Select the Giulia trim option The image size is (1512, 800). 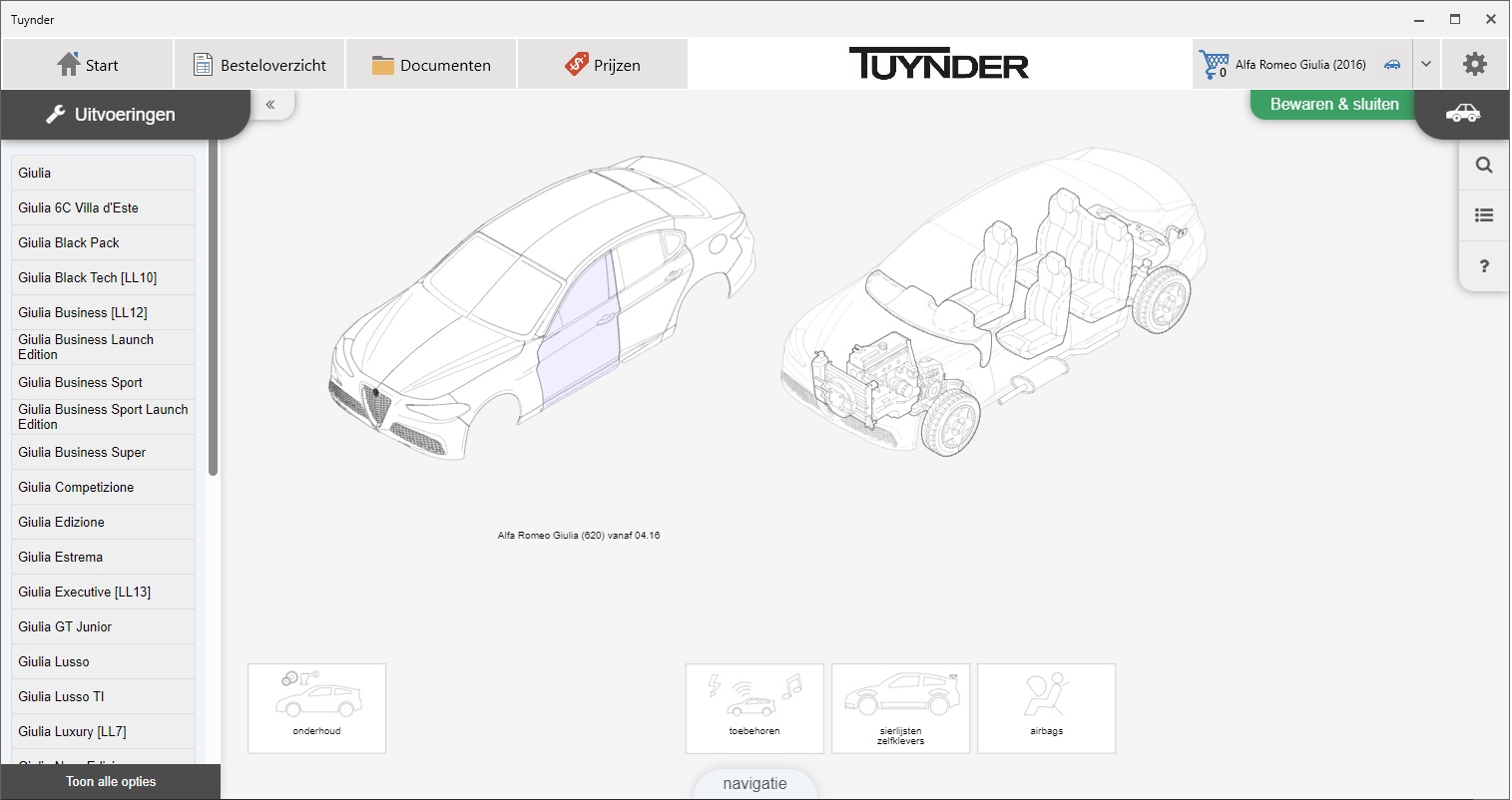pyautogui.click(x=103, y=173)
